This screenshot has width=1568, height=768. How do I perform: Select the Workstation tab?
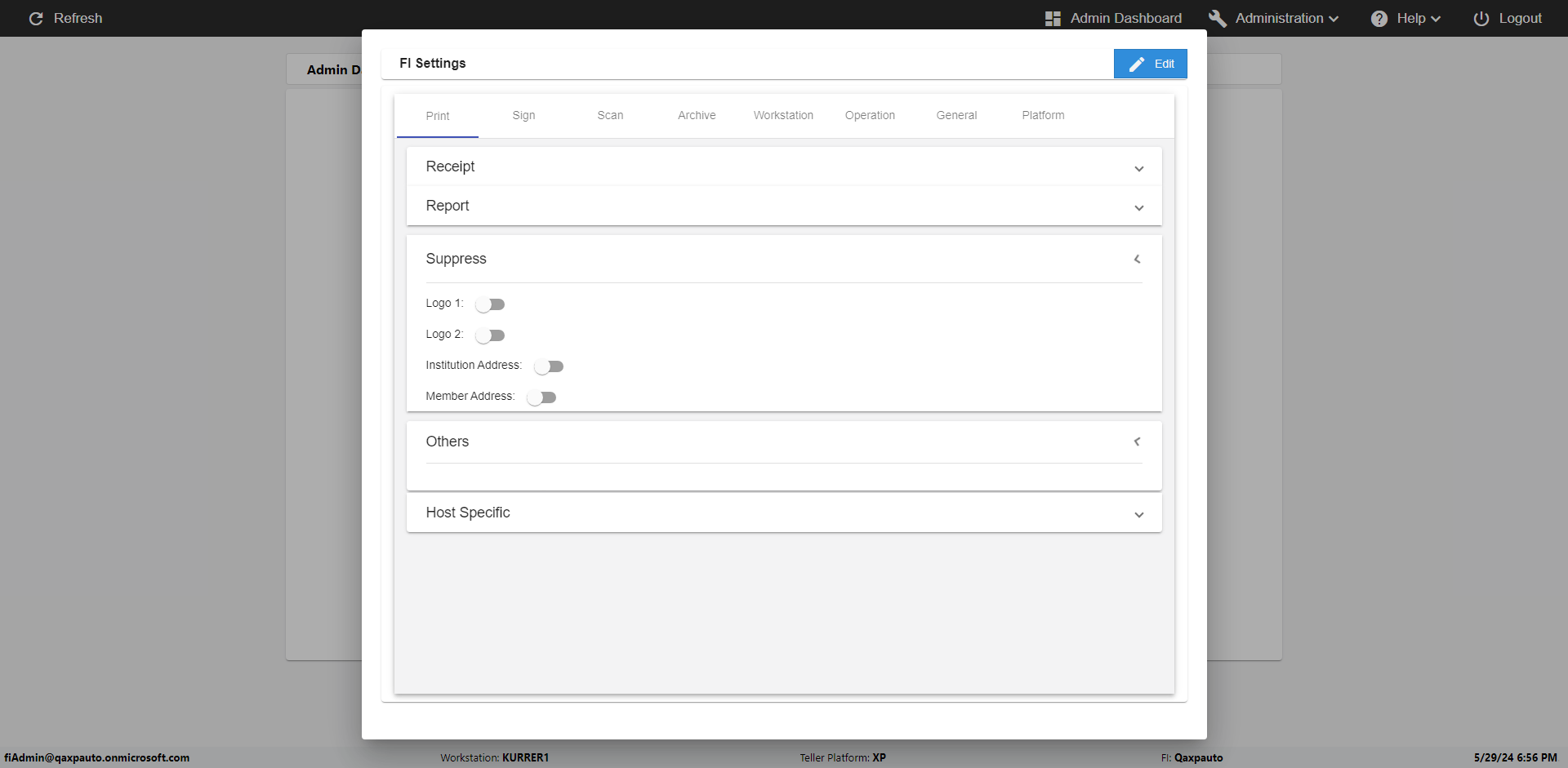(x=783, y=116)
